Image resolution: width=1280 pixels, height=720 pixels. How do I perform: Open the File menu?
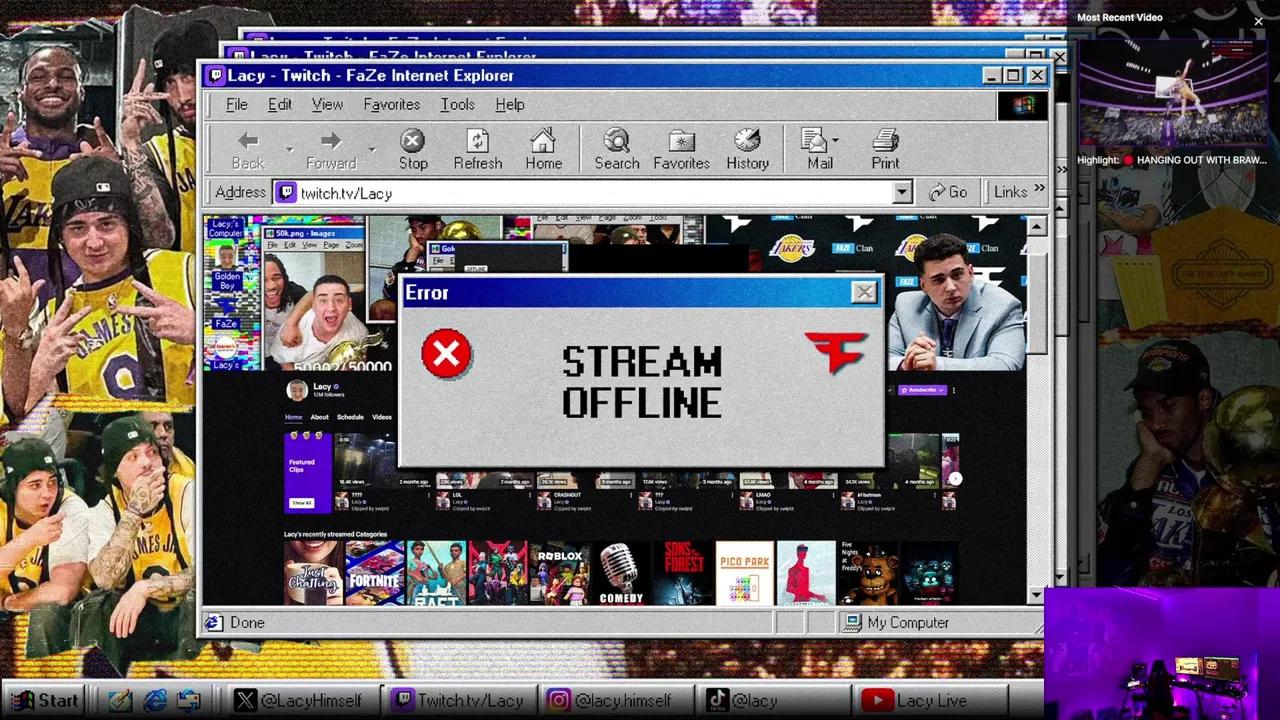click(x=237, y=104)
